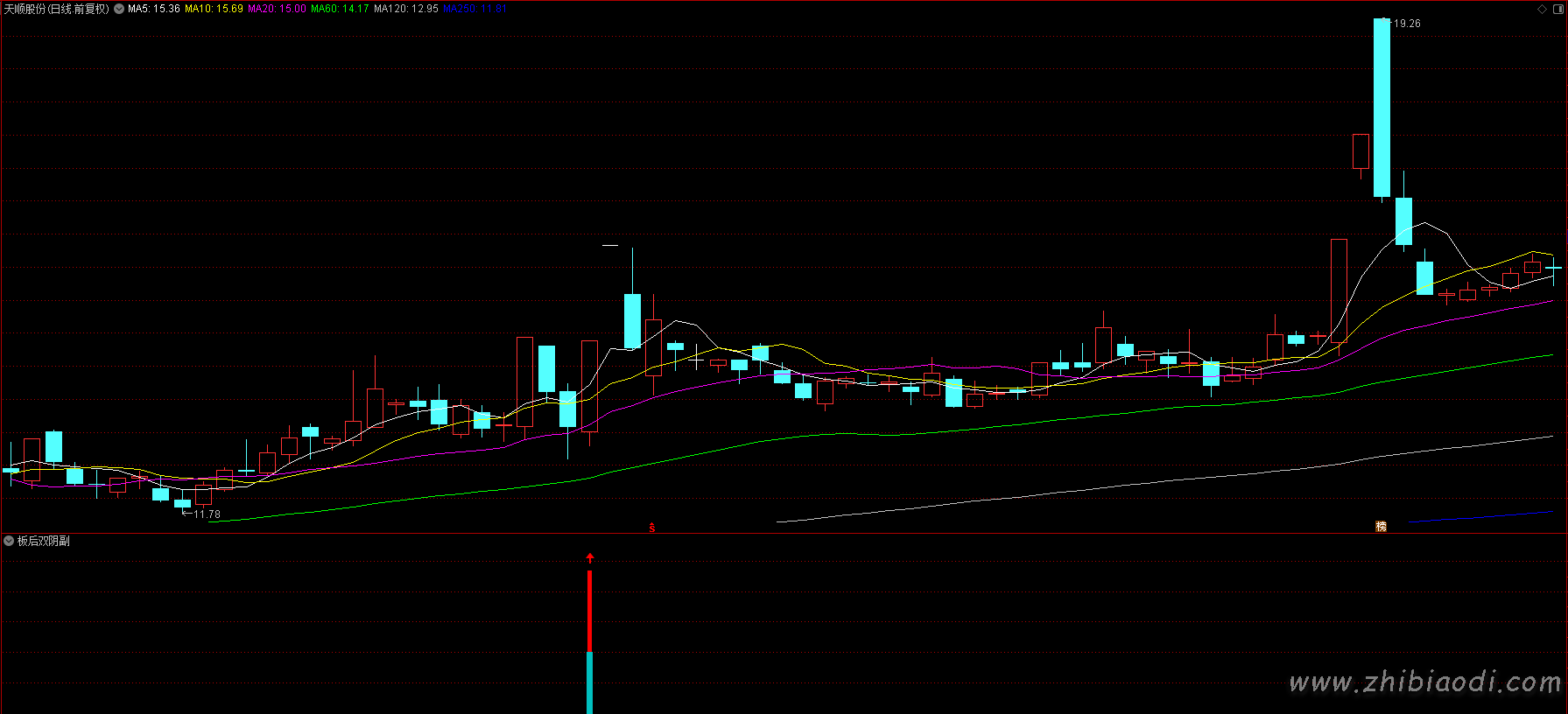Viewport: 1568px width, 714px height.
Task: Click the magenta MA20 label
Action: [x=277, y=9]
